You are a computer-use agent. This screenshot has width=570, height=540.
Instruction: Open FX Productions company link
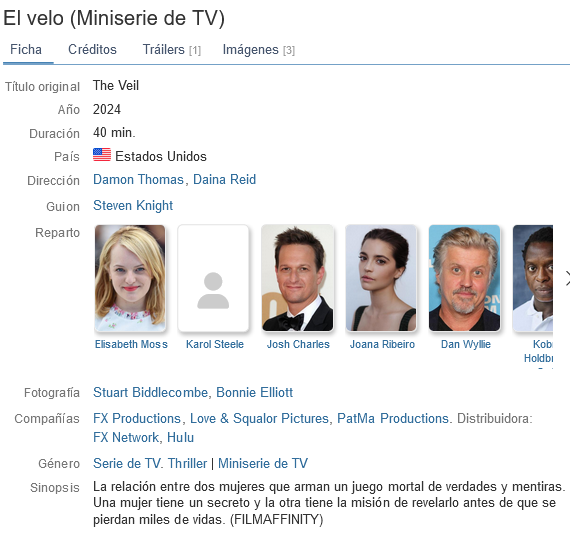(137, 419)
